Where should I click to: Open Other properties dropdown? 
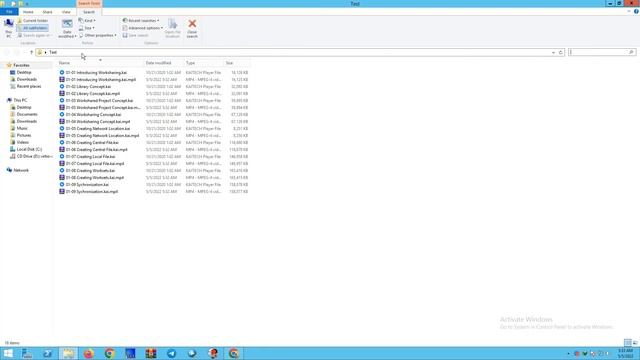(98, 35)
